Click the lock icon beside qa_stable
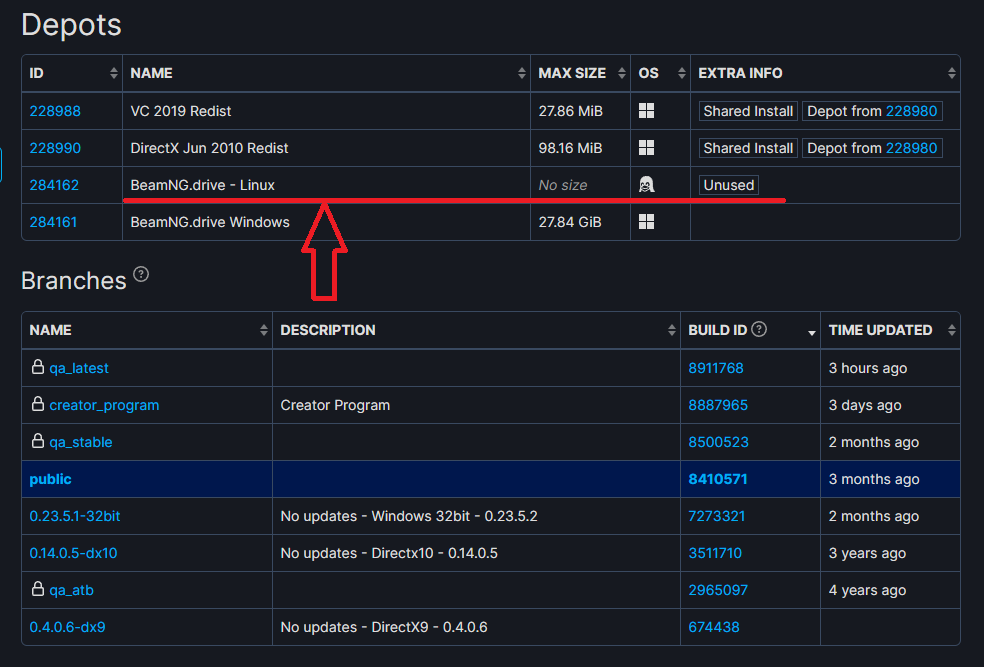 [x=38, y=440]
